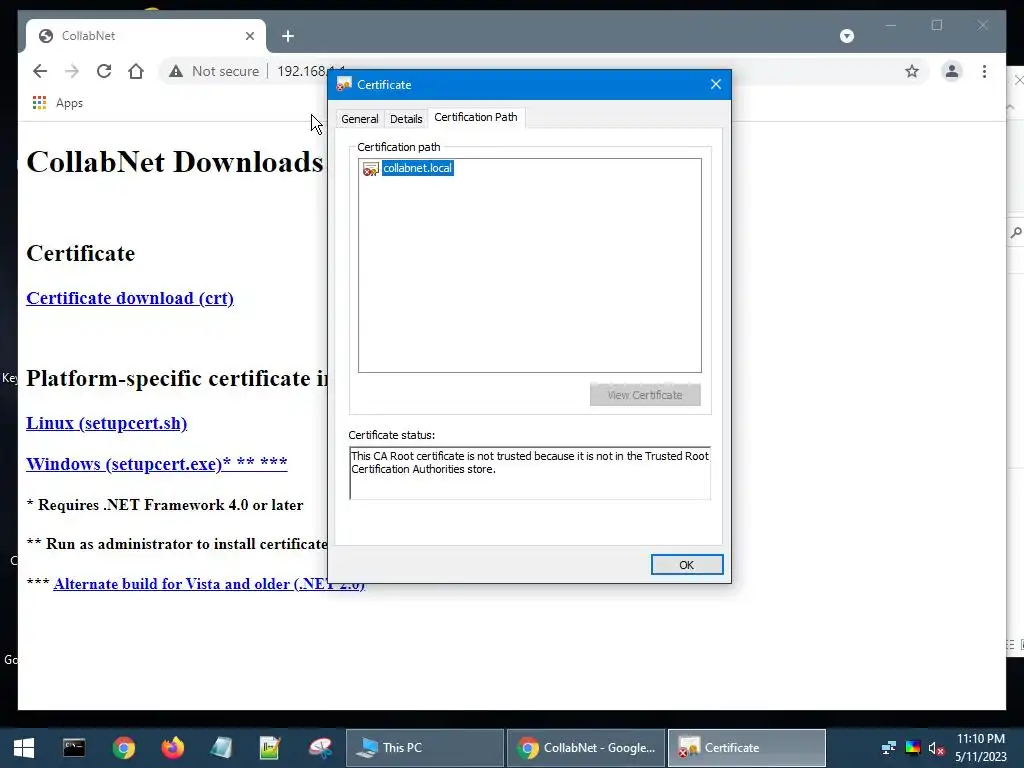Click the Certificate status text box
Image resolution: width=1024 pixels, height=768 pixels.
(530, 473)
